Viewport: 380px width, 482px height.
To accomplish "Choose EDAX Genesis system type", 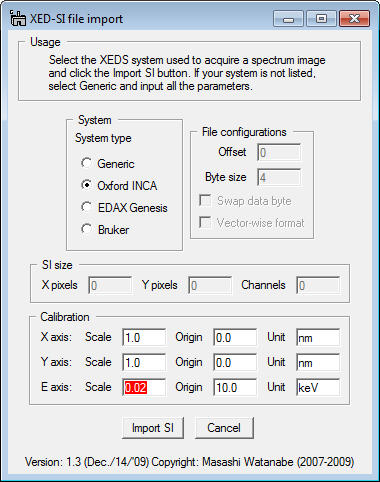I will 86,207.
